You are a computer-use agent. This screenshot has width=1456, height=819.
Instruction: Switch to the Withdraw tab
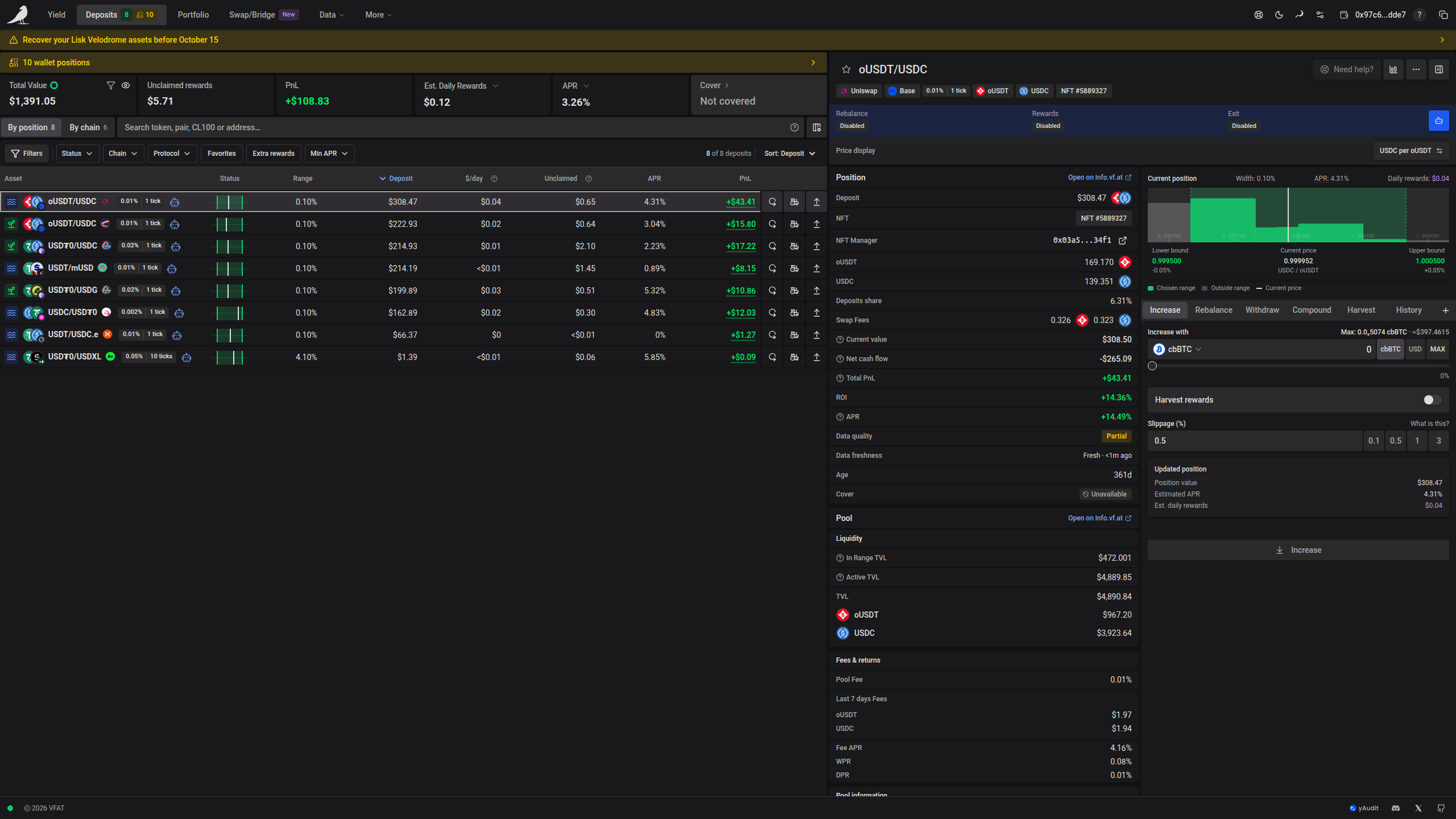1262,311
